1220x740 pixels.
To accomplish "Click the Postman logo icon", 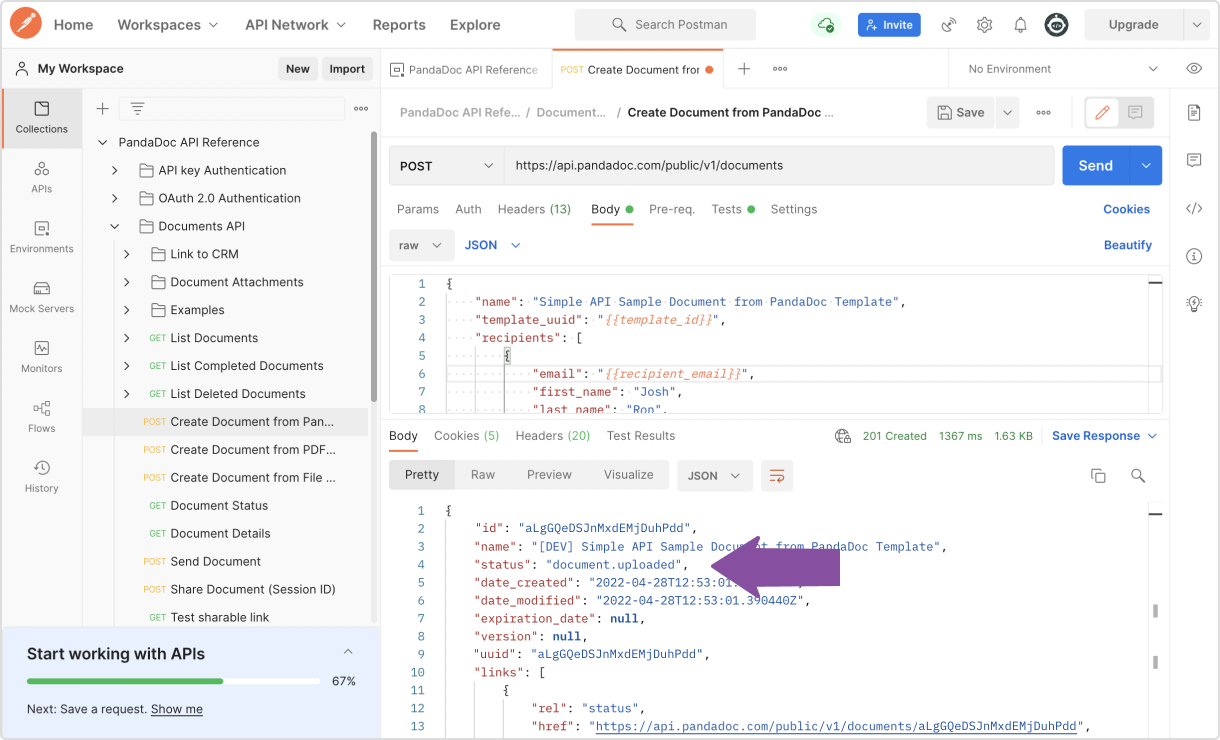I will coord(25,23).
